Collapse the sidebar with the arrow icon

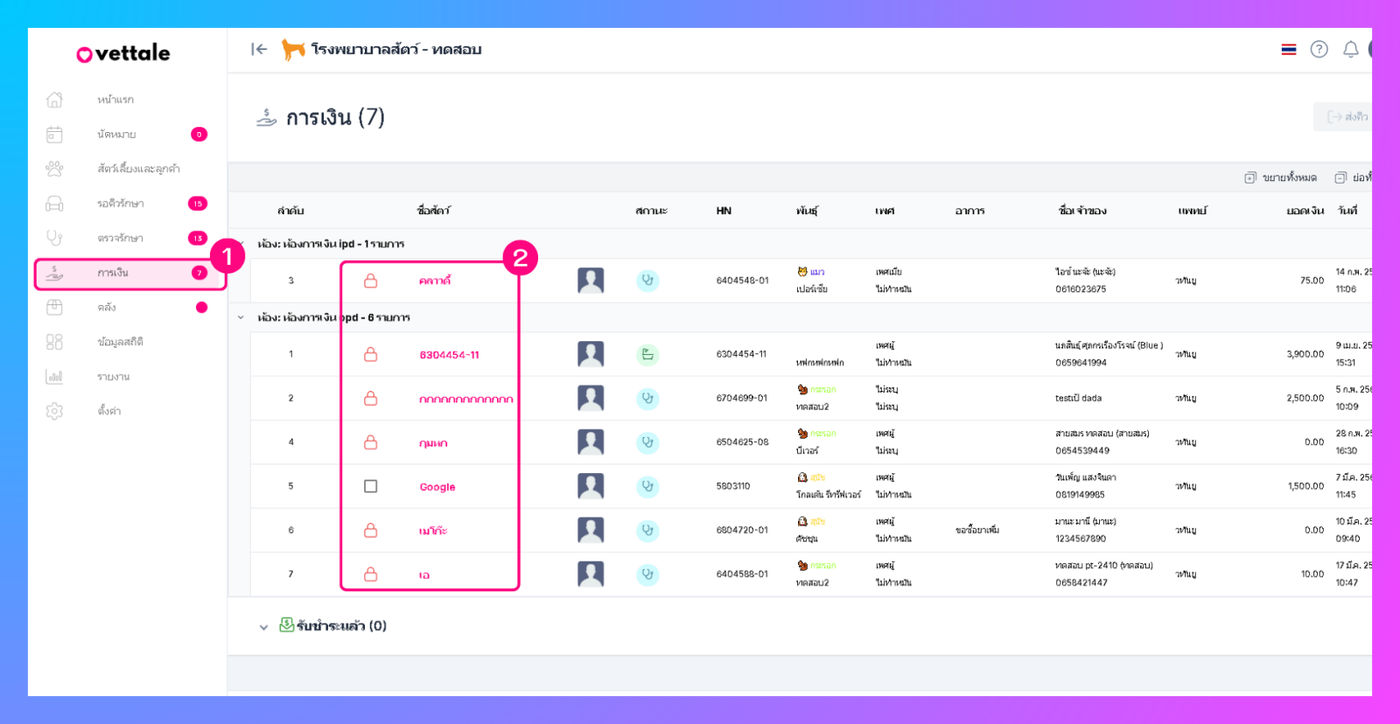click(x=259, y=49)
